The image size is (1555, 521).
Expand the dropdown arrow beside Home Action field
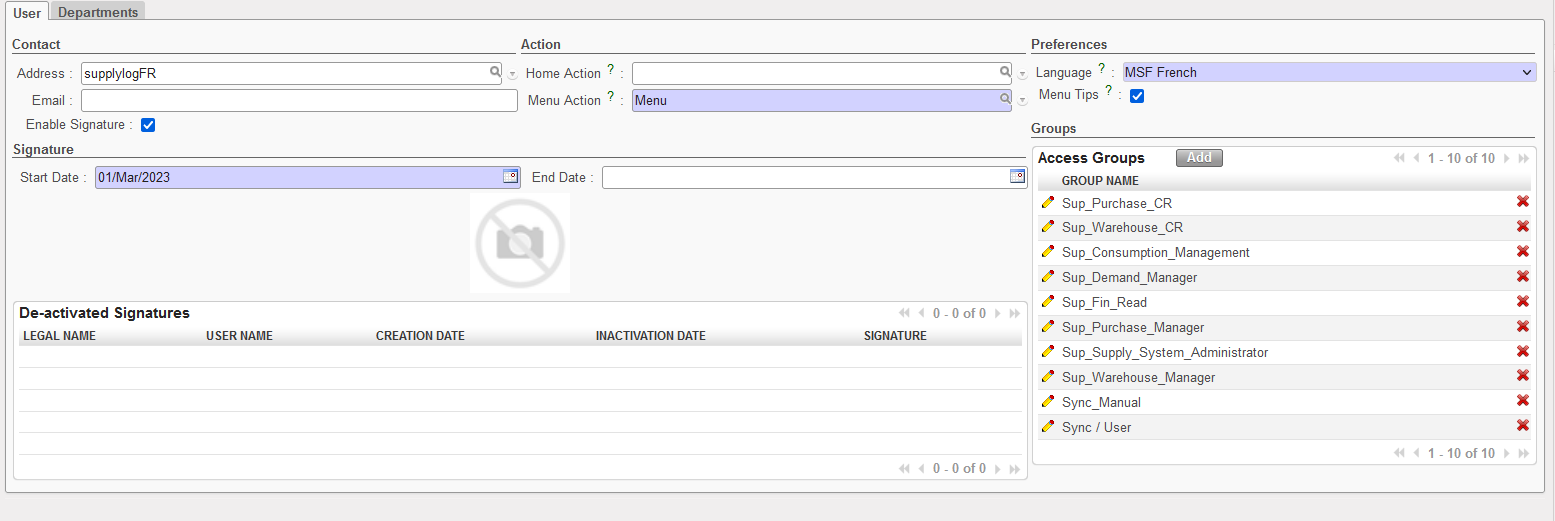click(x=1022, y=74)
